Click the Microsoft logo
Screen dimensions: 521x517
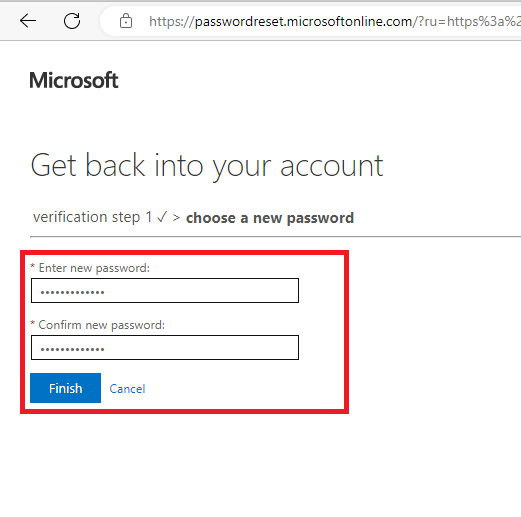74,80
